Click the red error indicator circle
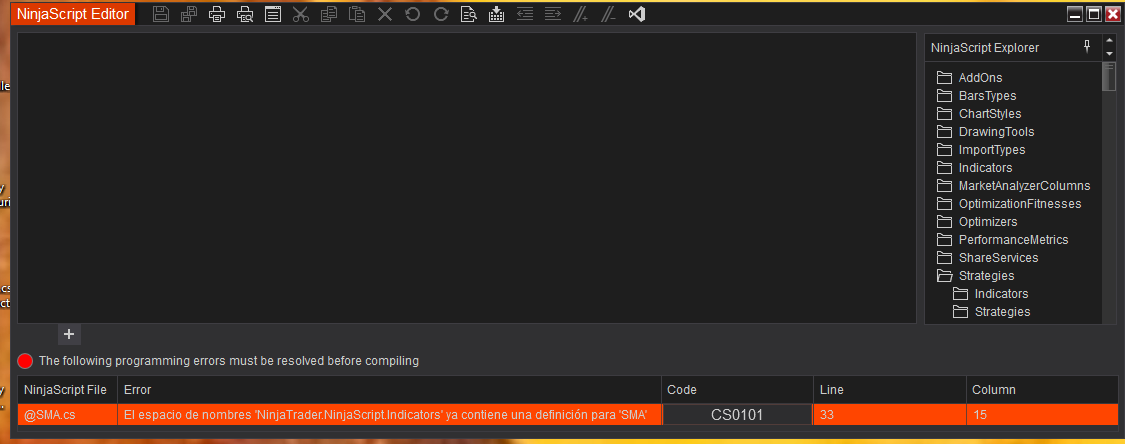The height and width of the screenshot is (444, 1125). (25, 361)
